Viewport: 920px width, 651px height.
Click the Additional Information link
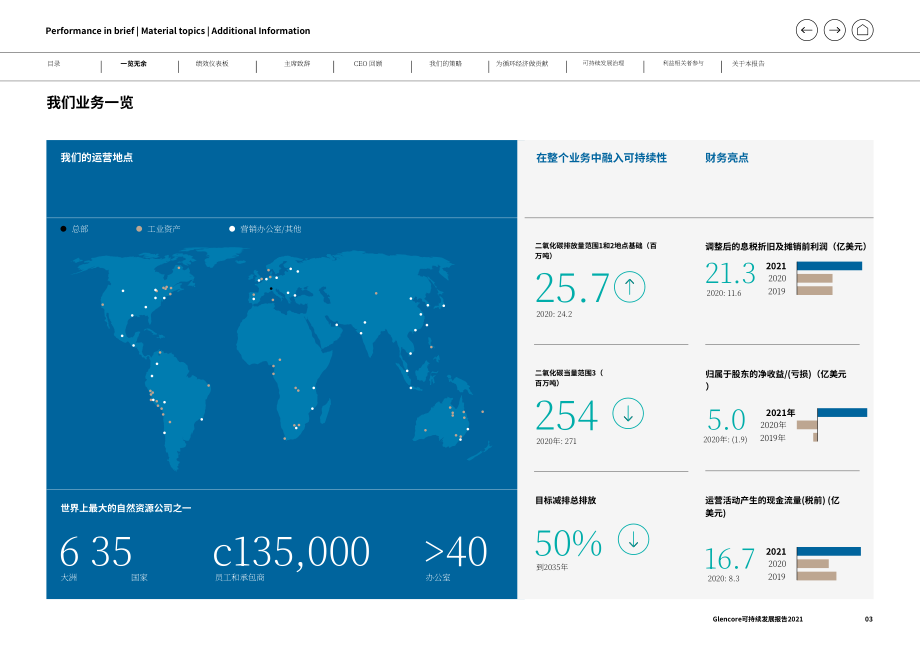(x=261, y=30)
